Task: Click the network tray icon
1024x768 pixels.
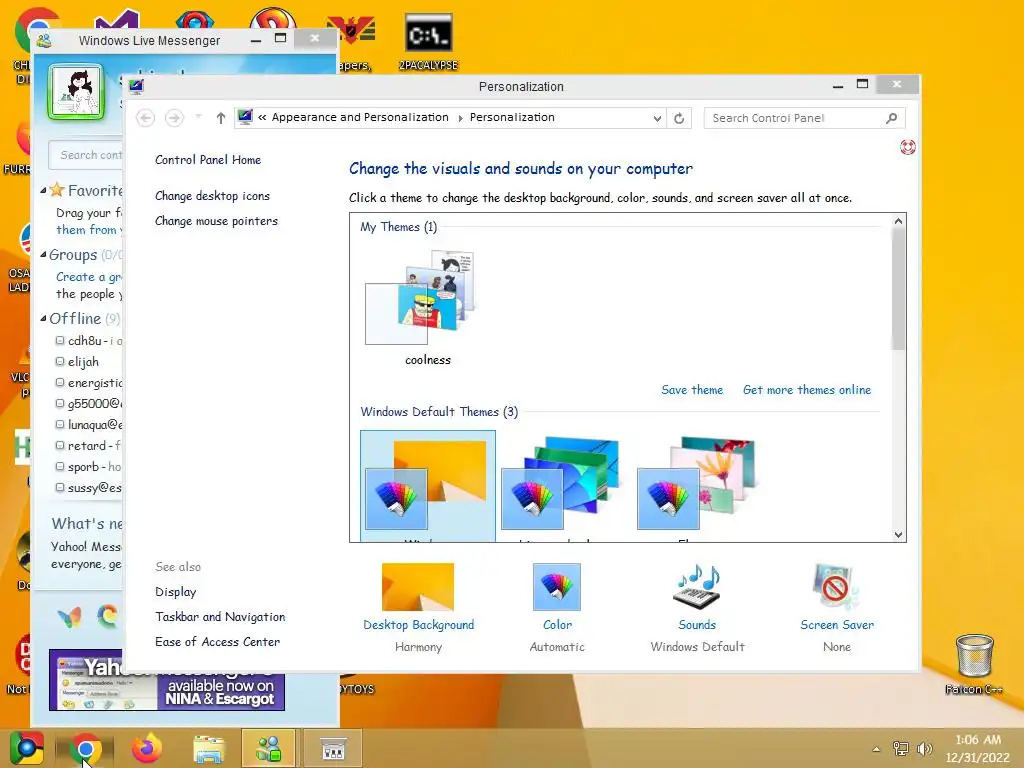Action: click(x=901, y=748)
